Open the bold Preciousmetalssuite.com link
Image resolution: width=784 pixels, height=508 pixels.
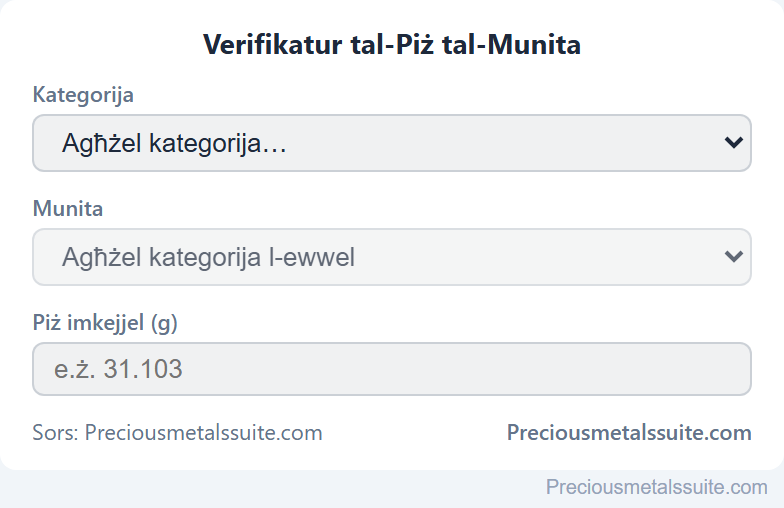[x=629, y=432]
